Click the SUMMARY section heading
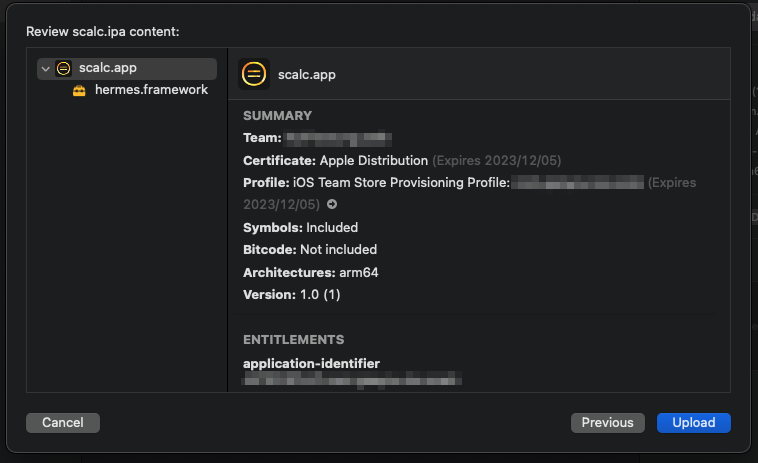The image size is (758, 463). 277,116
